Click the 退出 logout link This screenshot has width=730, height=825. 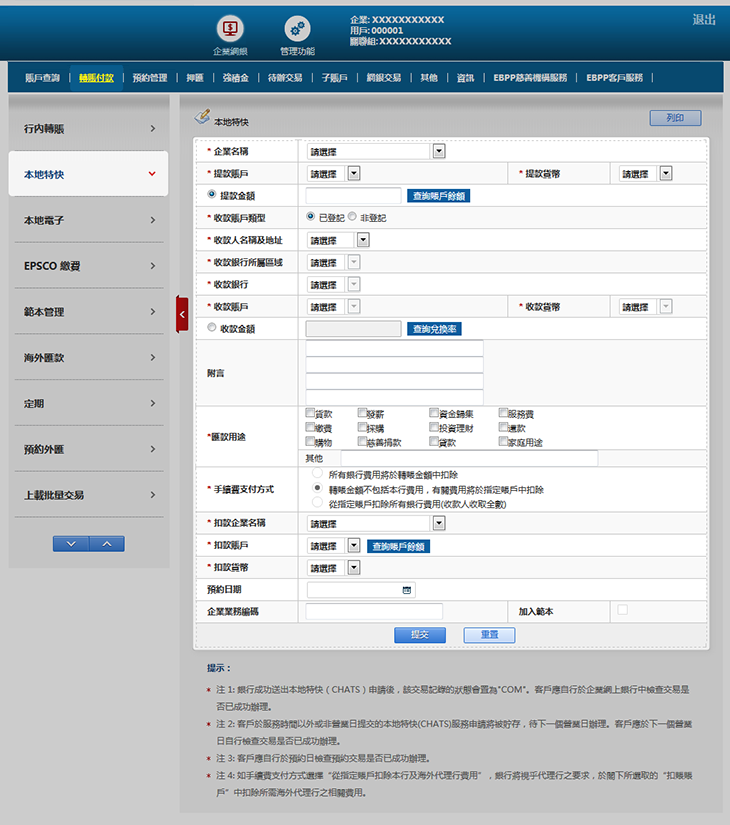tap(704, 20)
